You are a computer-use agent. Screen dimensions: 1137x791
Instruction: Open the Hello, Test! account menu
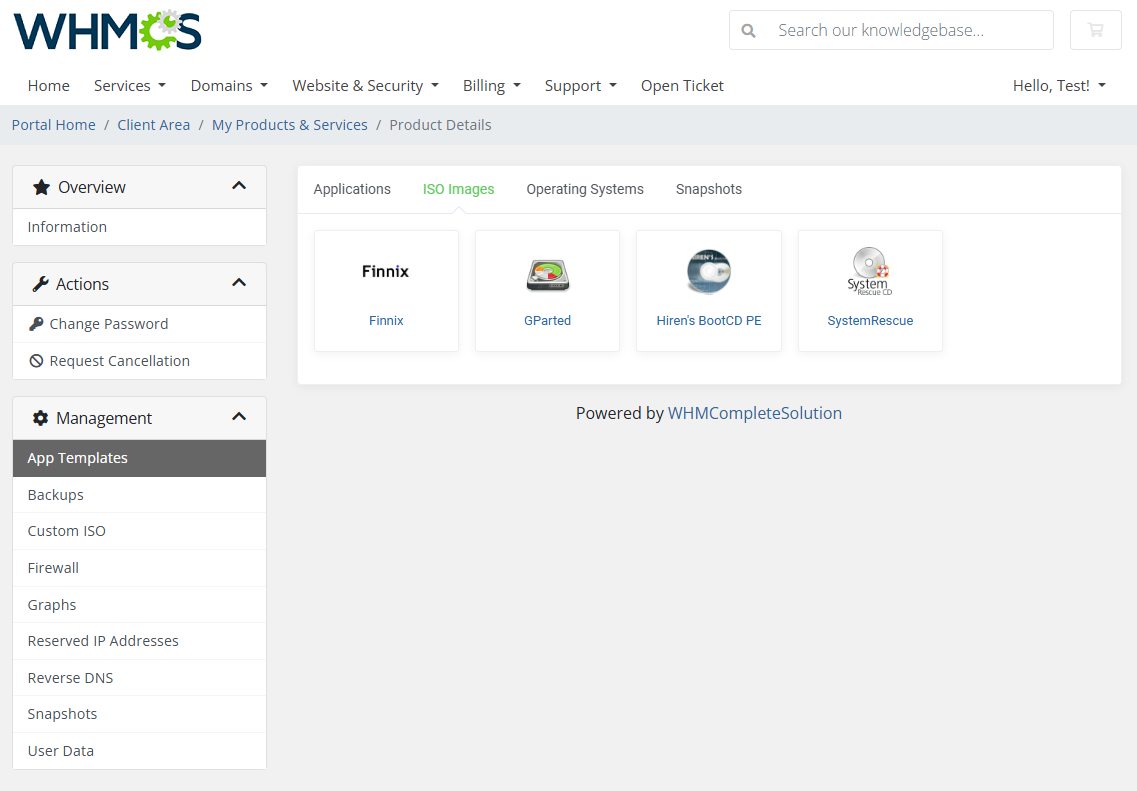pos(1059,86)
